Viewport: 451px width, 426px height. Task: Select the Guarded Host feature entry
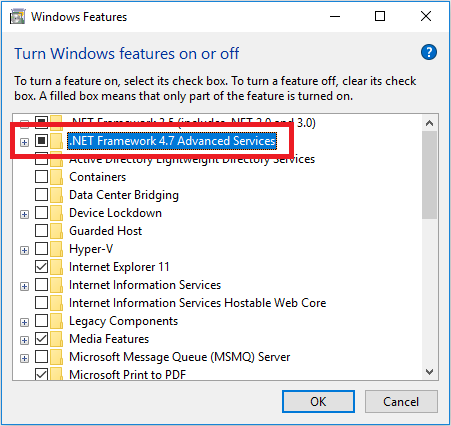pyautogui.click(x=106, y=231)
